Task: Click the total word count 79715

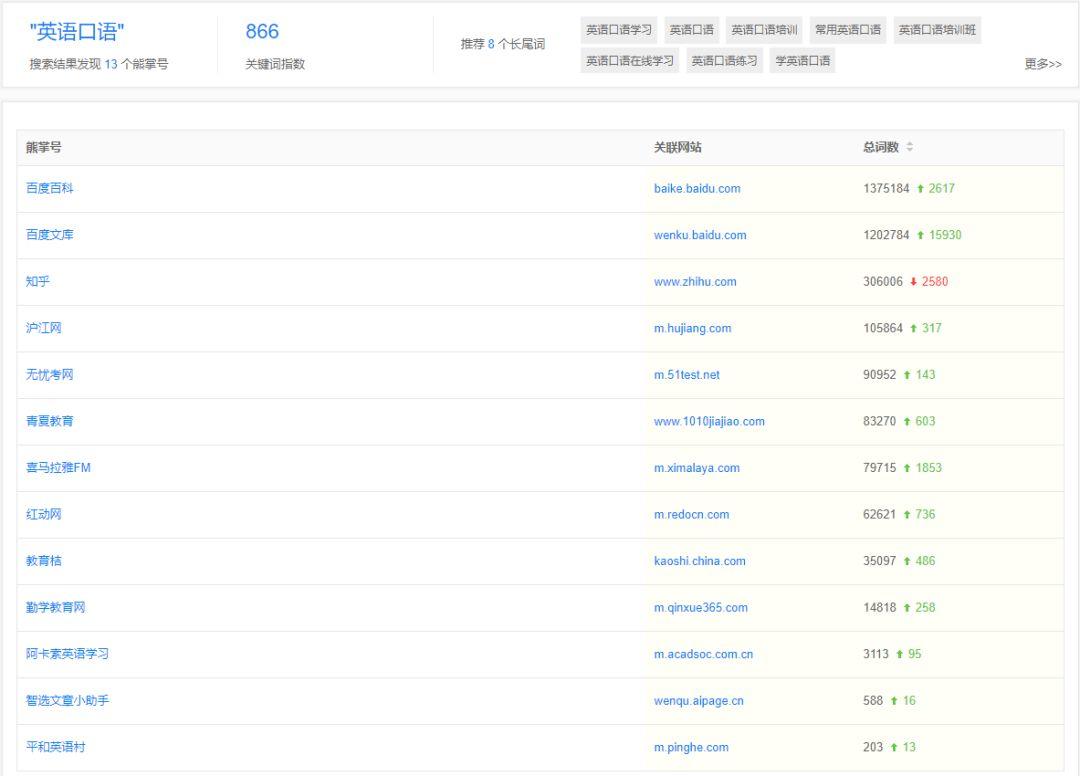Action: click(880, 468)
